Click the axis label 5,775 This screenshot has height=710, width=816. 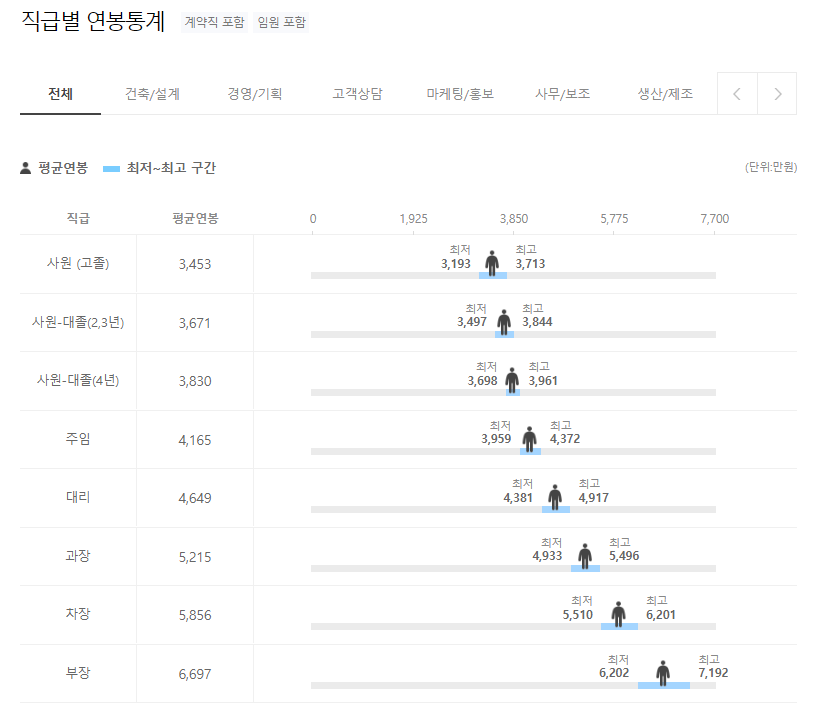tap(614, 219)
